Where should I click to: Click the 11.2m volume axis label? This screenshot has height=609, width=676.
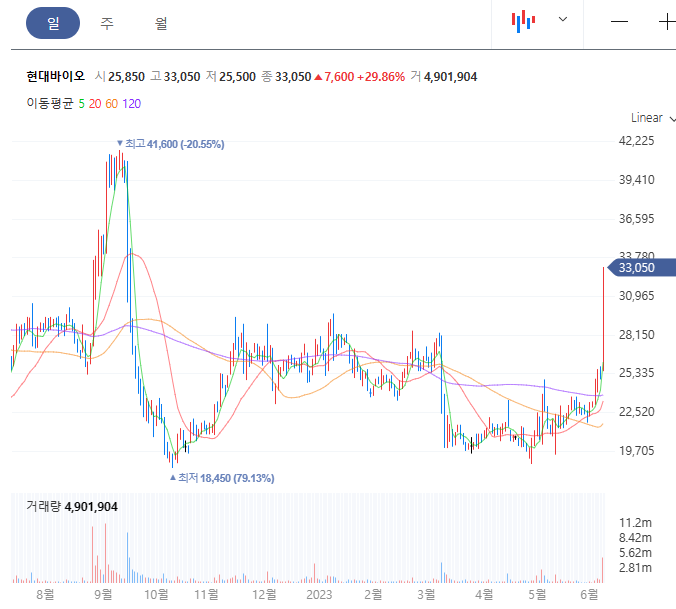[635, 523]
